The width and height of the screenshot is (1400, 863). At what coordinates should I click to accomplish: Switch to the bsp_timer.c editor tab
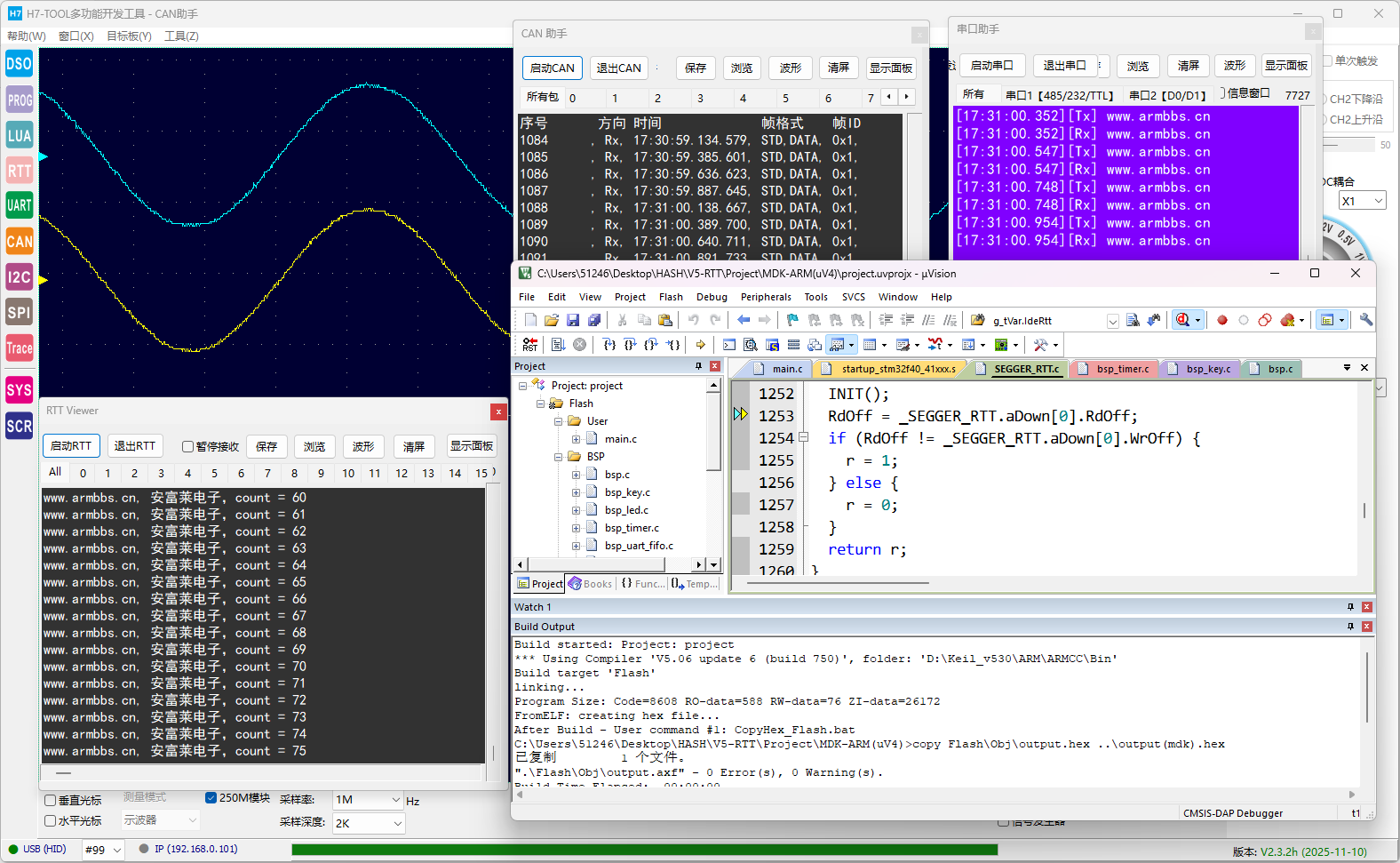click(x=1121, y=369)
